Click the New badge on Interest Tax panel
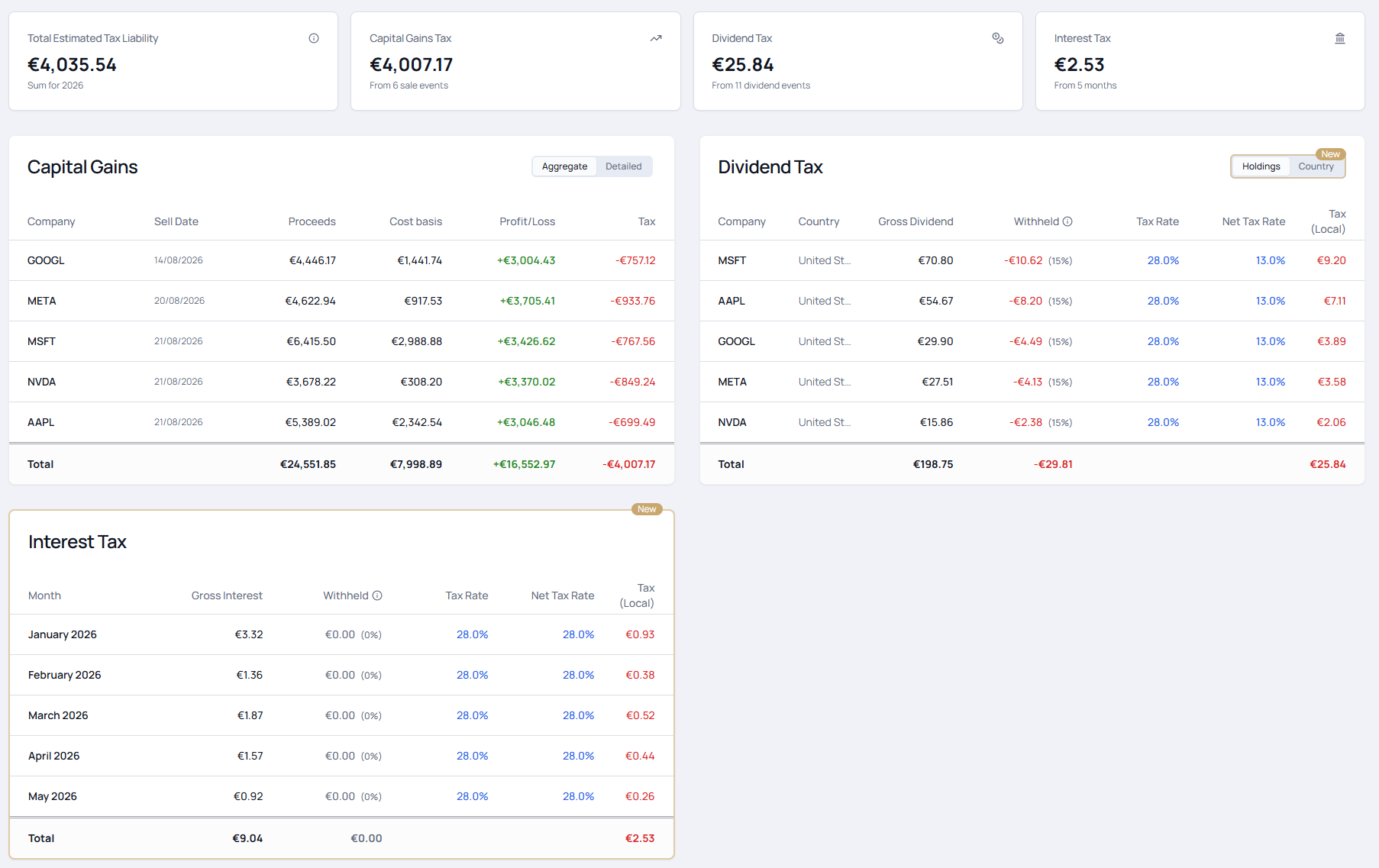The height and width of the screenshot is (868, 1379). pyautogui.click(x=647, y=509)
